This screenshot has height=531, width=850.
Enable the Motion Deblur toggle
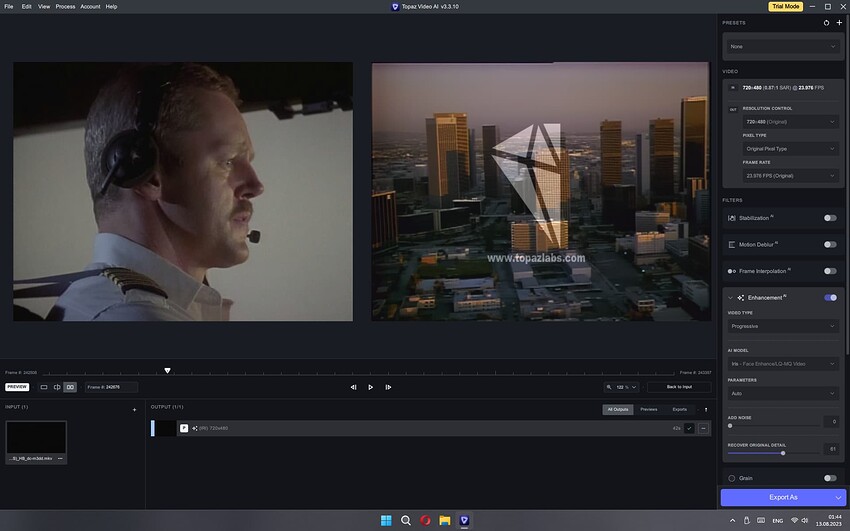click(830, 244)
